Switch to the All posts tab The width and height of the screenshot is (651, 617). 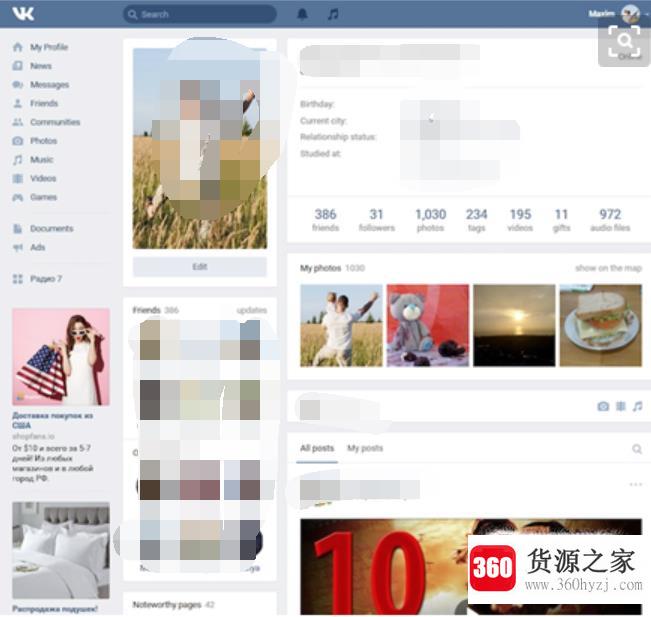tap(317, 448)
